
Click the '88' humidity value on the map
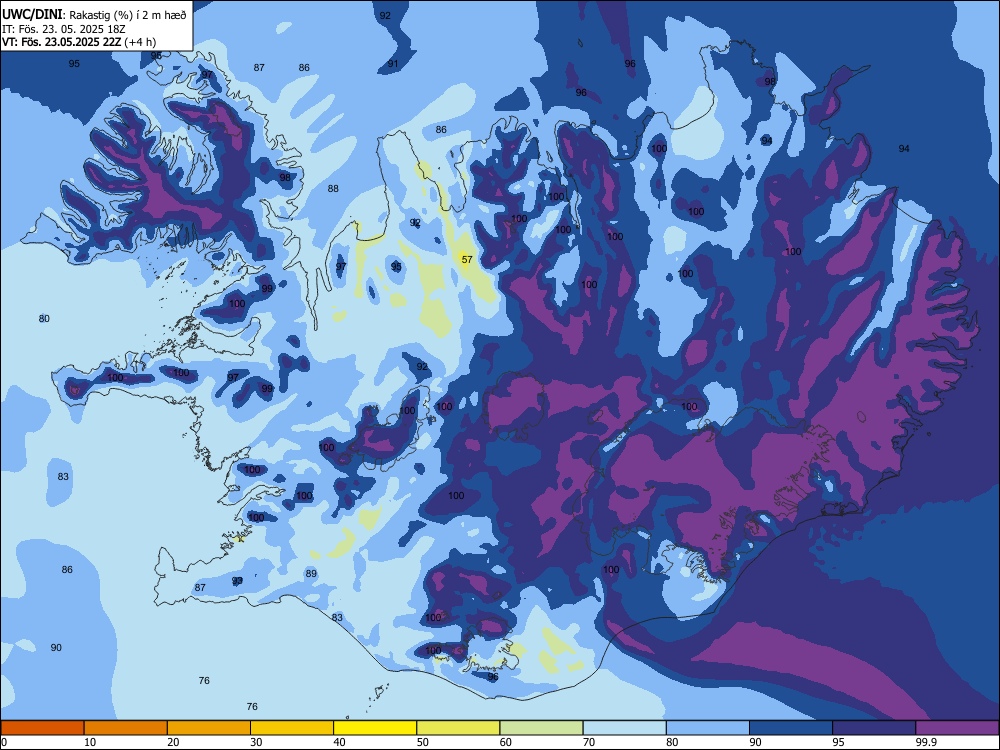[x=333, y=188]
